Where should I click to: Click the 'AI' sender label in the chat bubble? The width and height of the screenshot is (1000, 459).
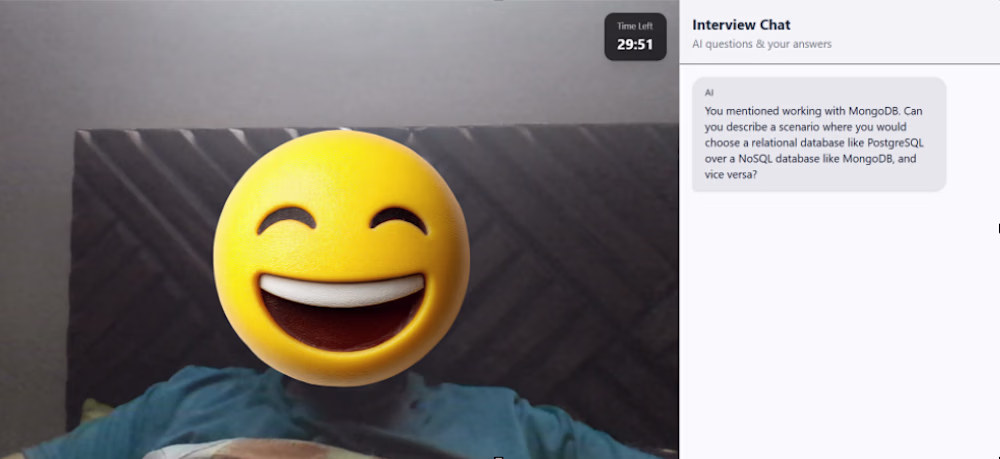[x=709, y=92]
